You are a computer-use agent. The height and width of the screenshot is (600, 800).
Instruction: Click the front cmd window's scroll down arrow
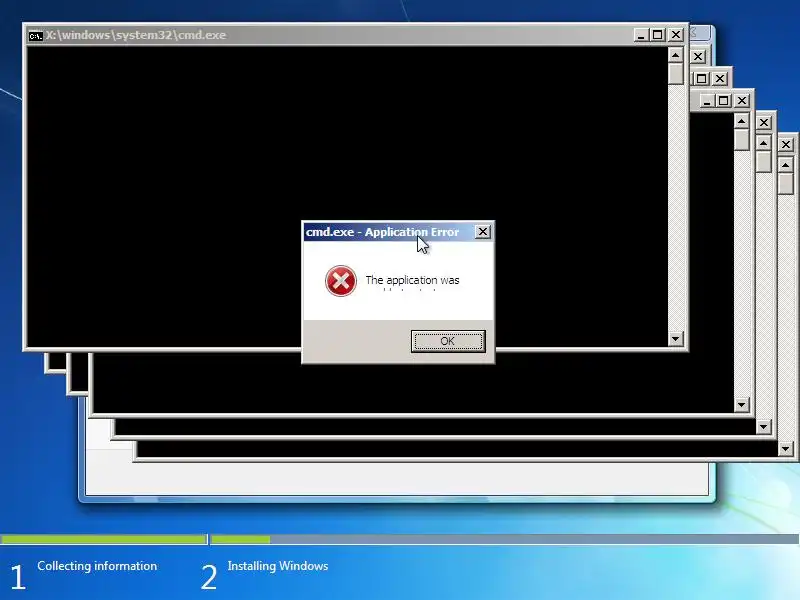tap(676, 338)
